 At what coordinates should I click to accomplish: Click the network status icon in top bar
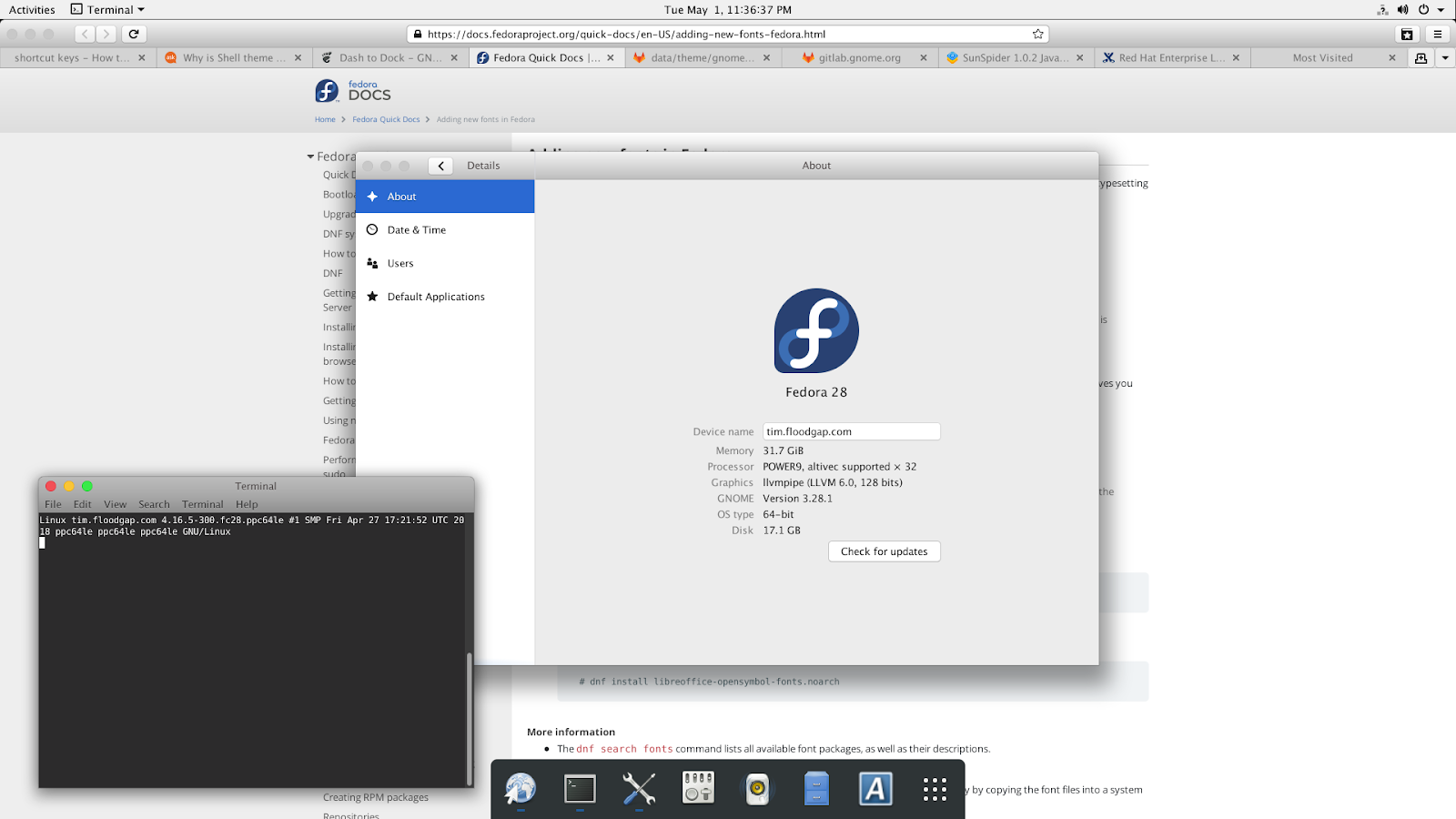[1382, 10]
